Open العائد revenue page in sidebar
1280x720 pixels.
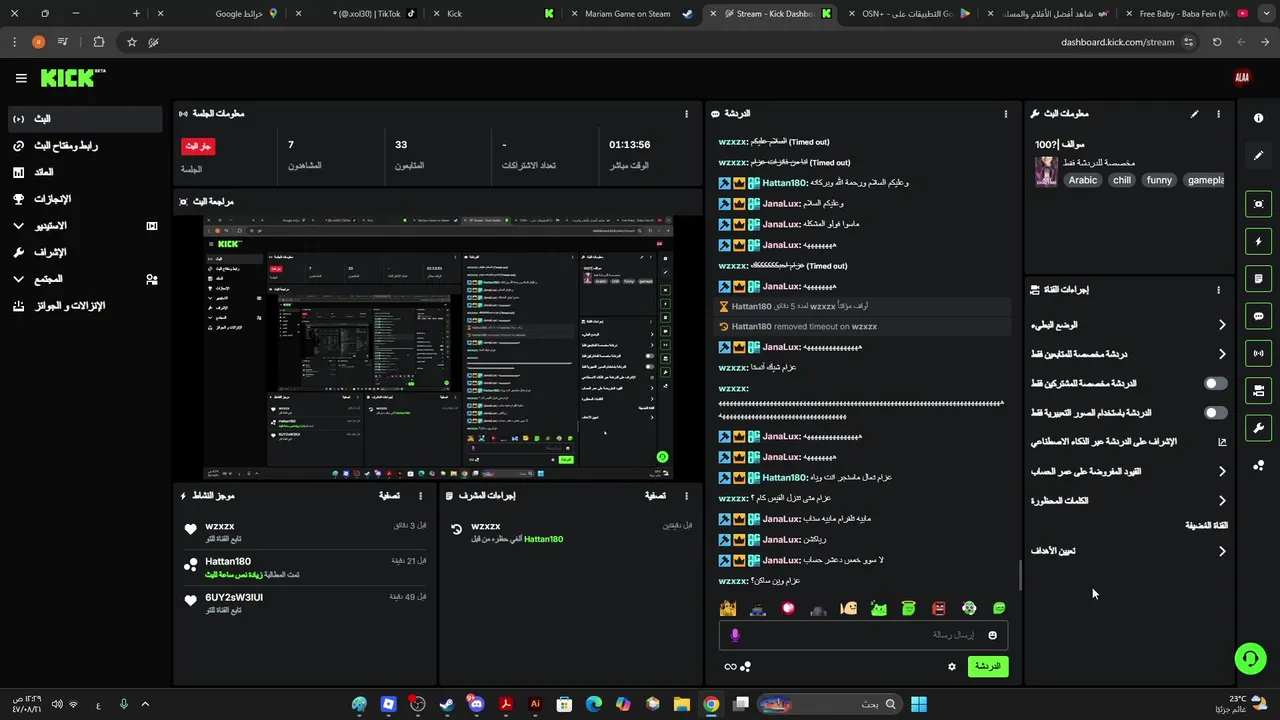click(x=84, y=172)
